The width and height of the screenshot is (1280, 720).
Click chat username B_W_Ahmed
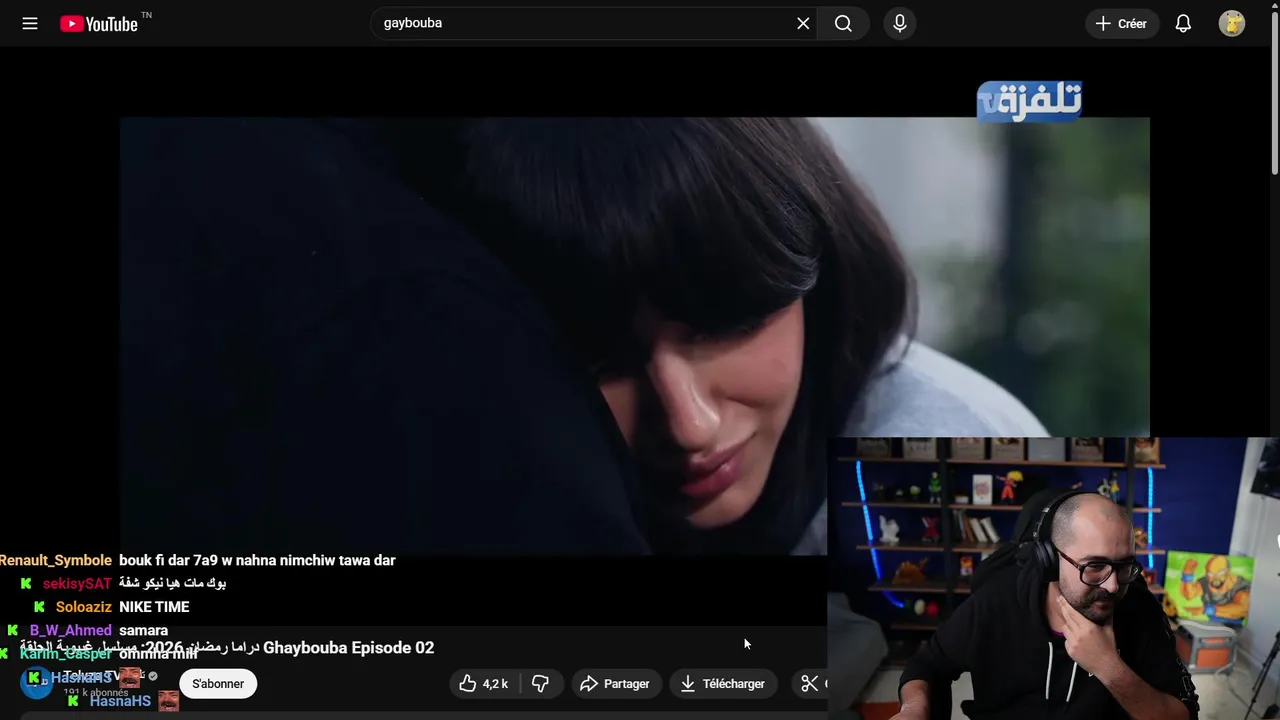coord(70,631)
